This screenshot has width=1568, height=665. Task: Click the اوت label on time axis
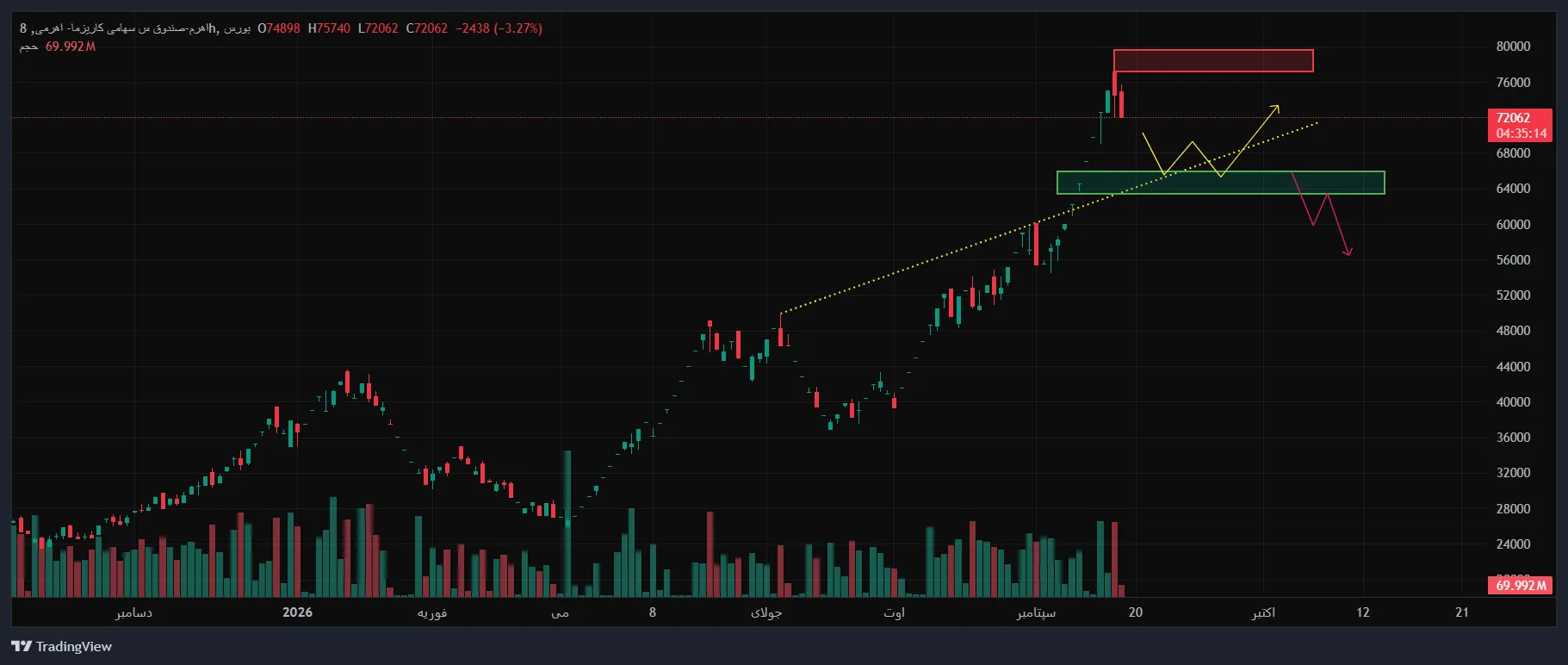[894, 612]
